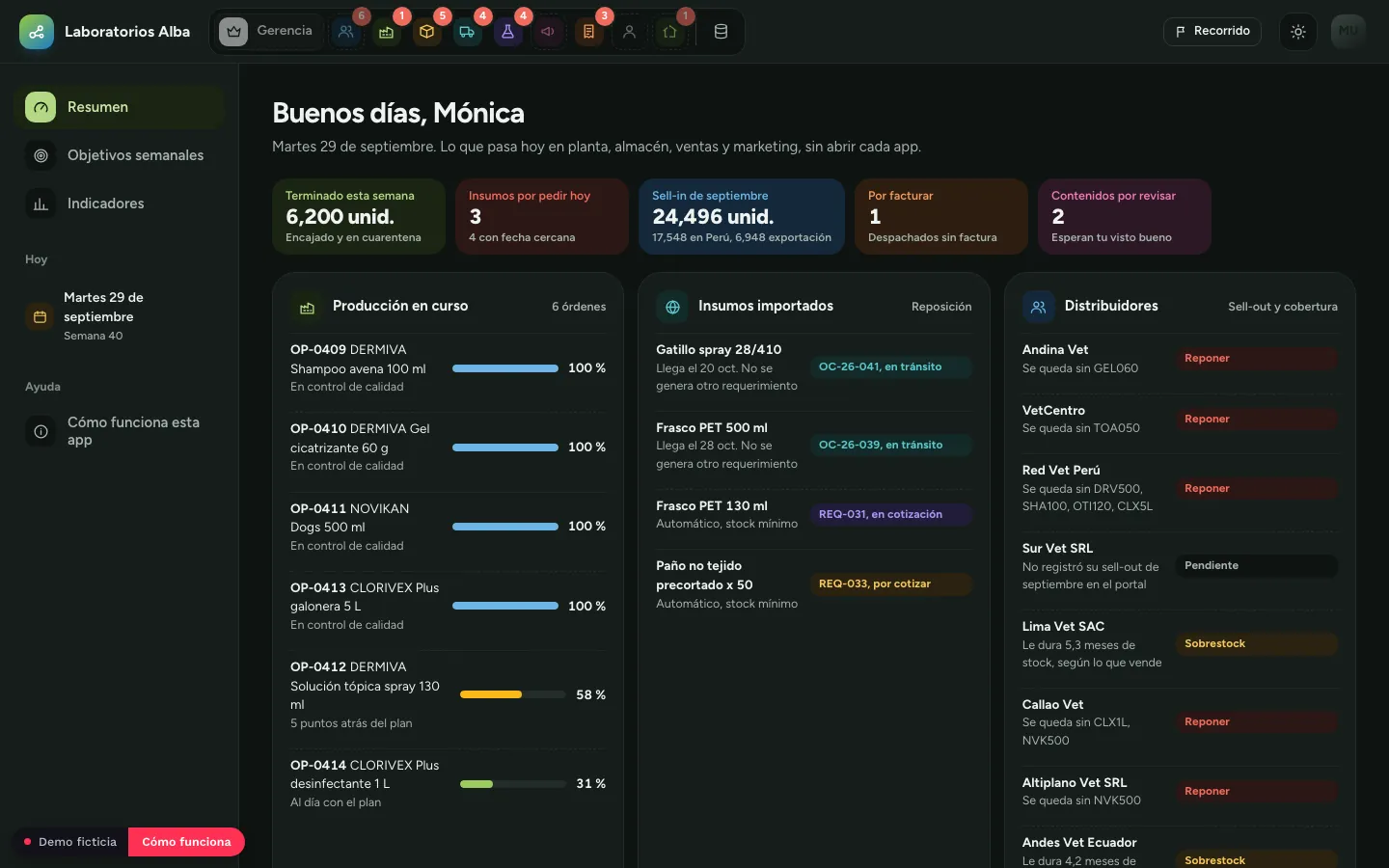Click the OP-0414 progress bar at 31 %
Screen dimensions: 1389x868
coord(513,784)
